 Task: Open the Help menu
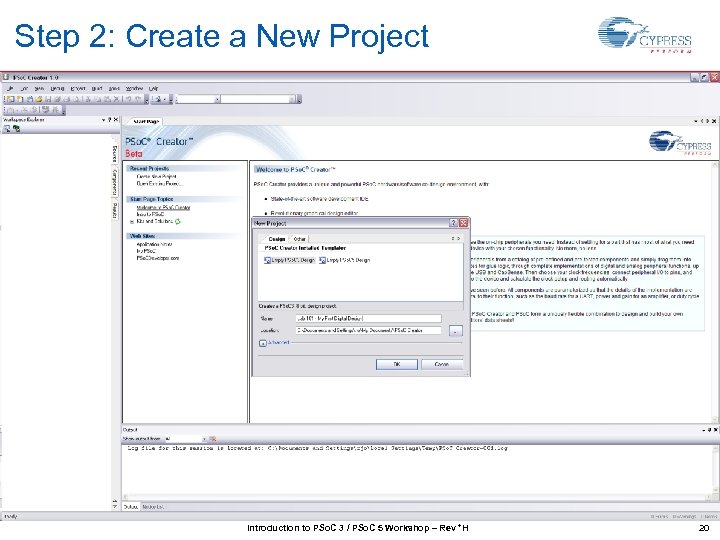coord(153,88)
